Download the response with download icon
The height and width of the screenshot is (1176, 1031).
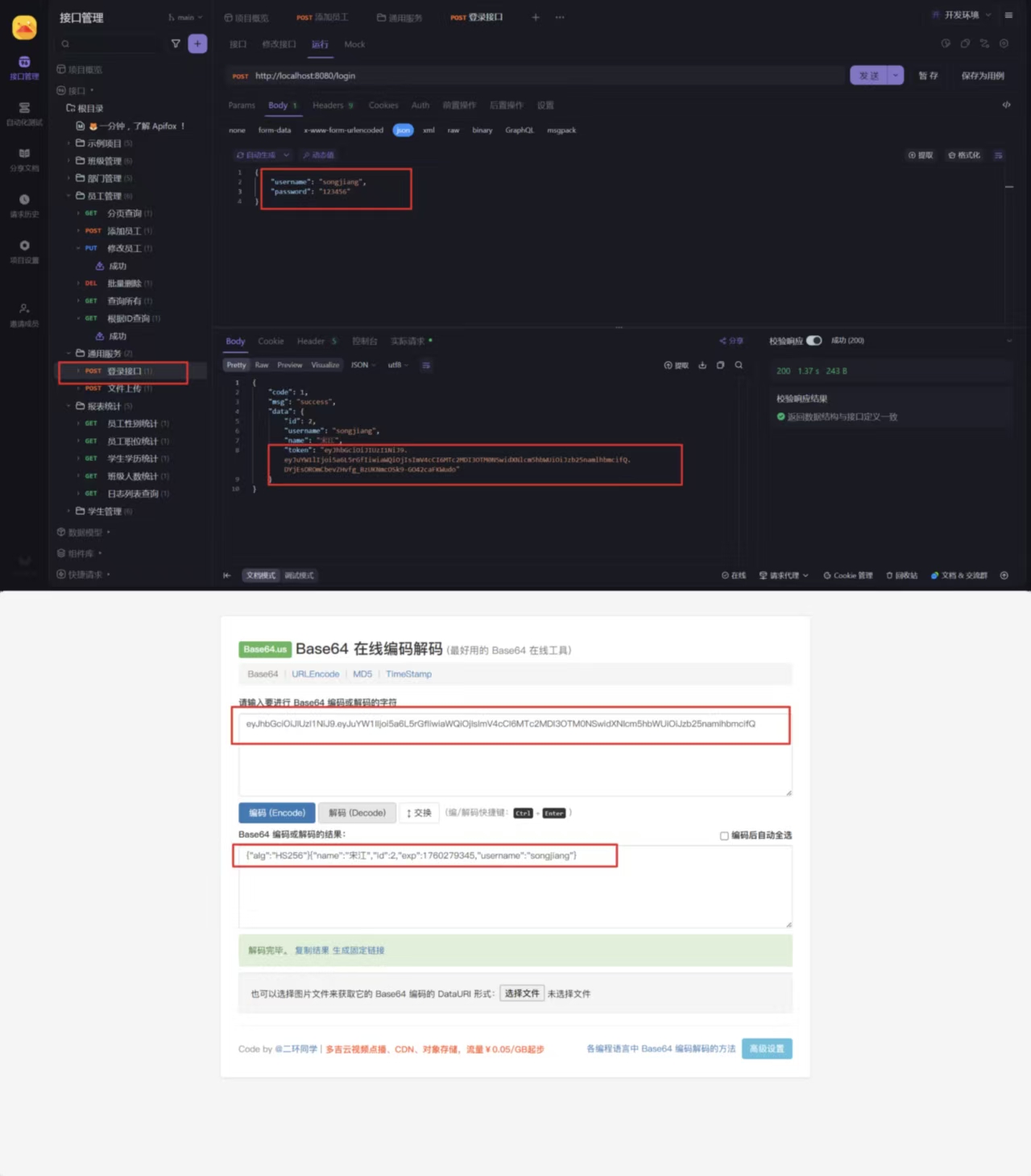(702, 365)
